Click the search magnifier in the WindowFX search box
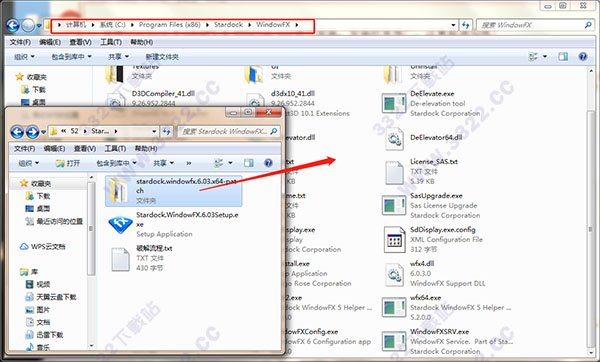 point(588,25)
